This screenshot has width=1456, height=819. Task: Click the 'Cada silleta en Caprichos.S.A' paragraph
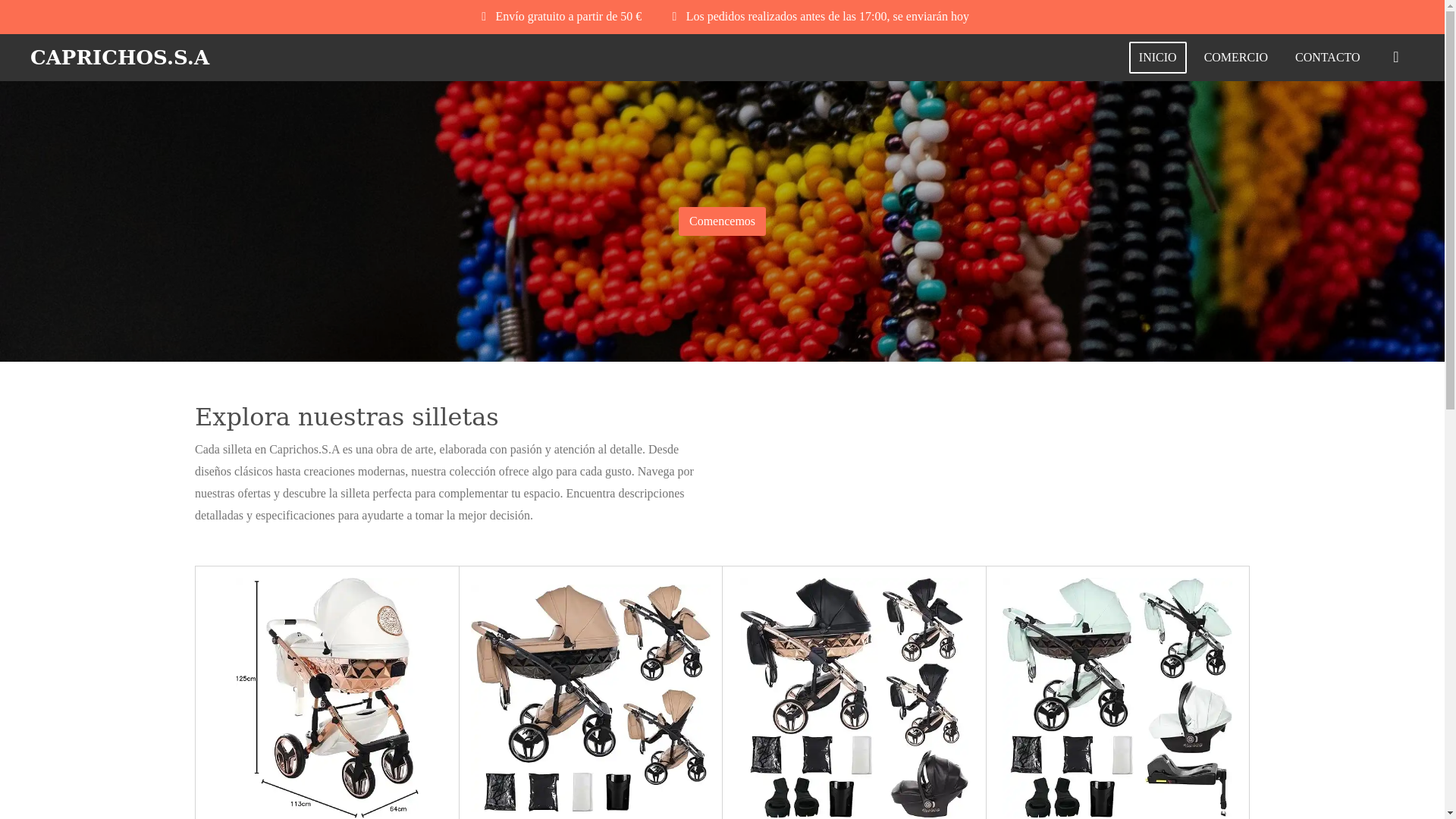447,482
